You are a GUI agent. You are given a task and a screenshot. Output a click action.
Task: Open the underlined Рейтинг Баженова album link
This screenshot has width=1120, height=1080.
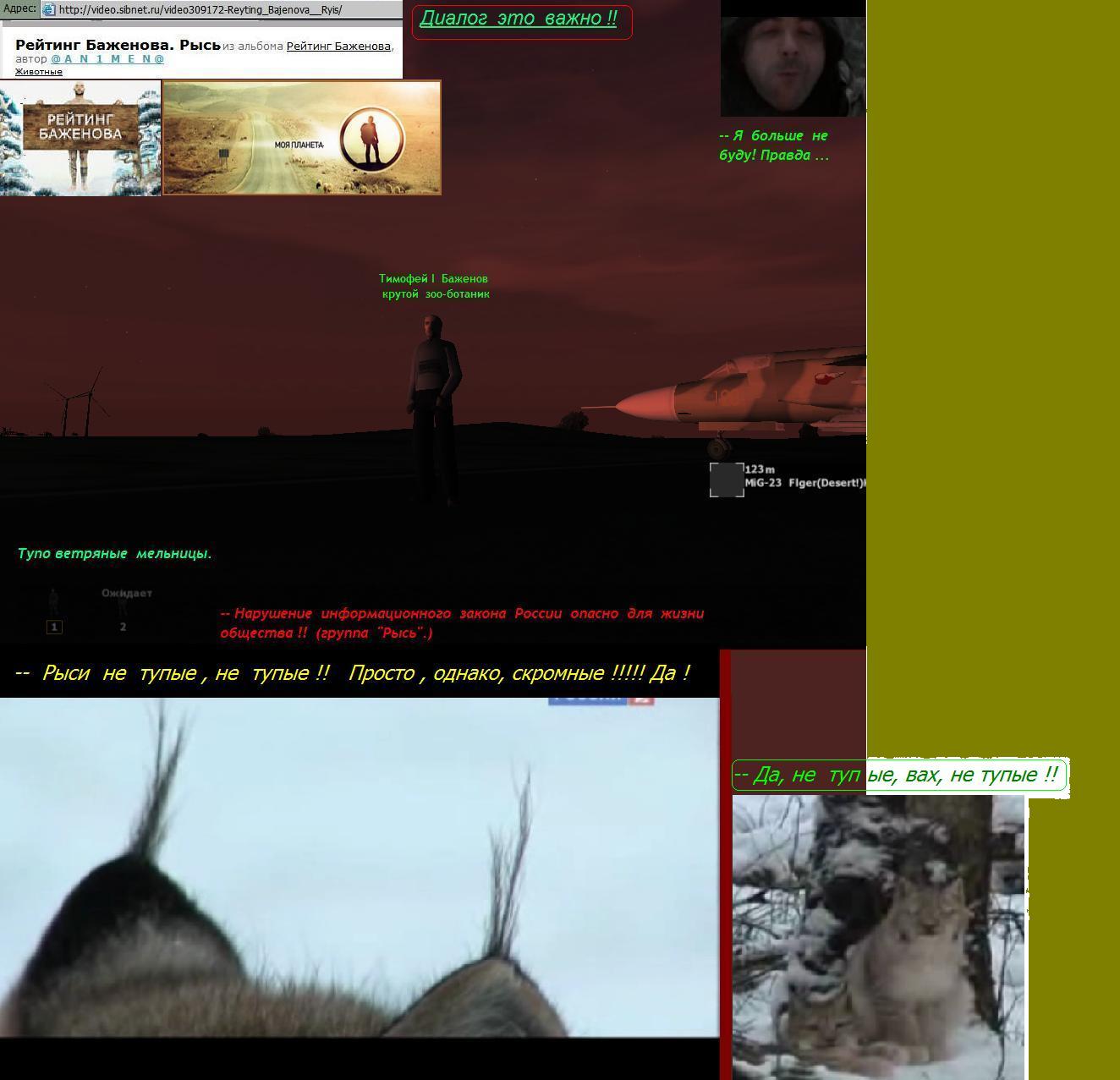point(338,46)
